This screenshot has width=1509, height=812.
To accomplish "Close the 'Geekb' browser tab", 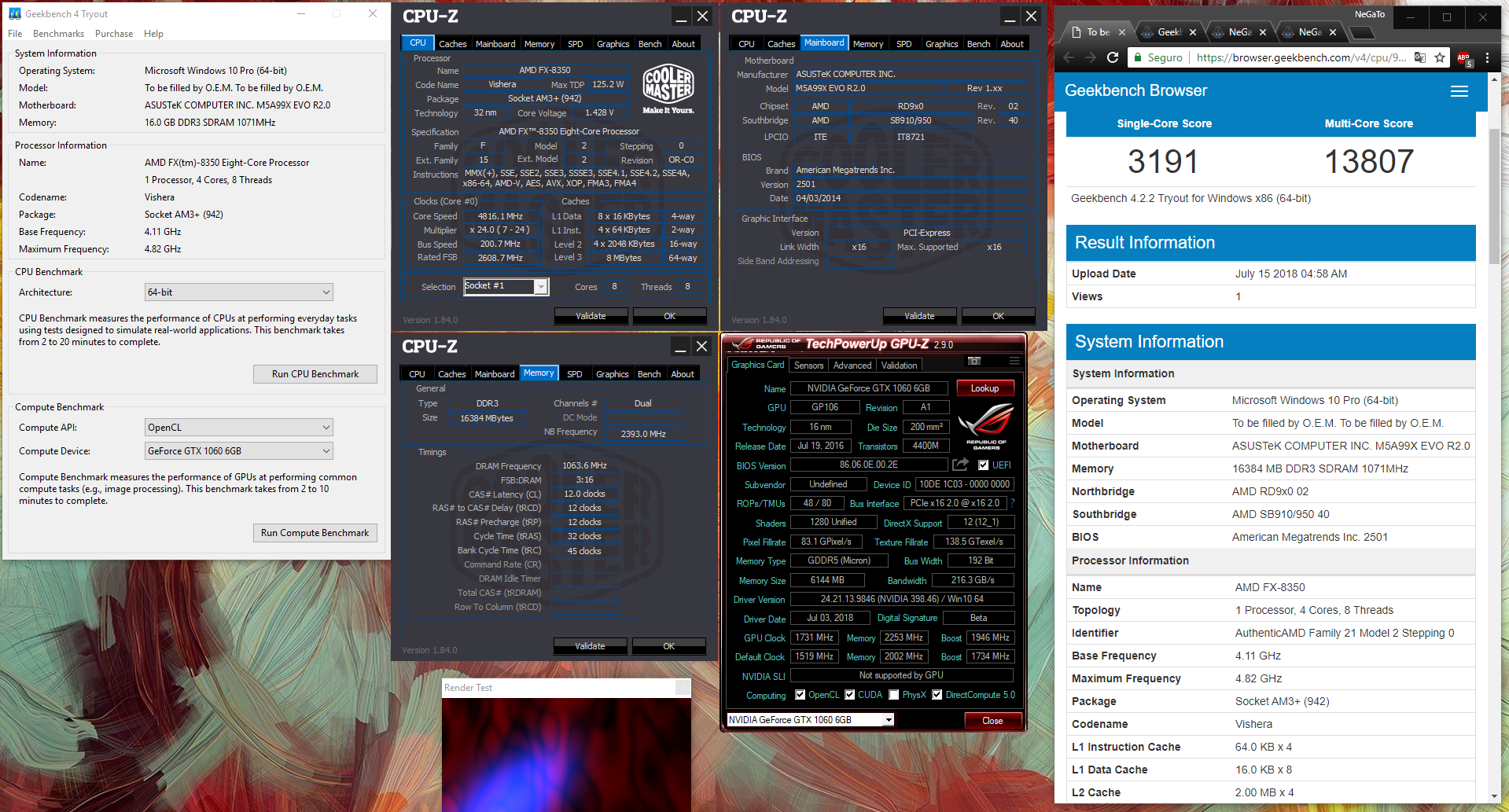I will (1193, 32).
